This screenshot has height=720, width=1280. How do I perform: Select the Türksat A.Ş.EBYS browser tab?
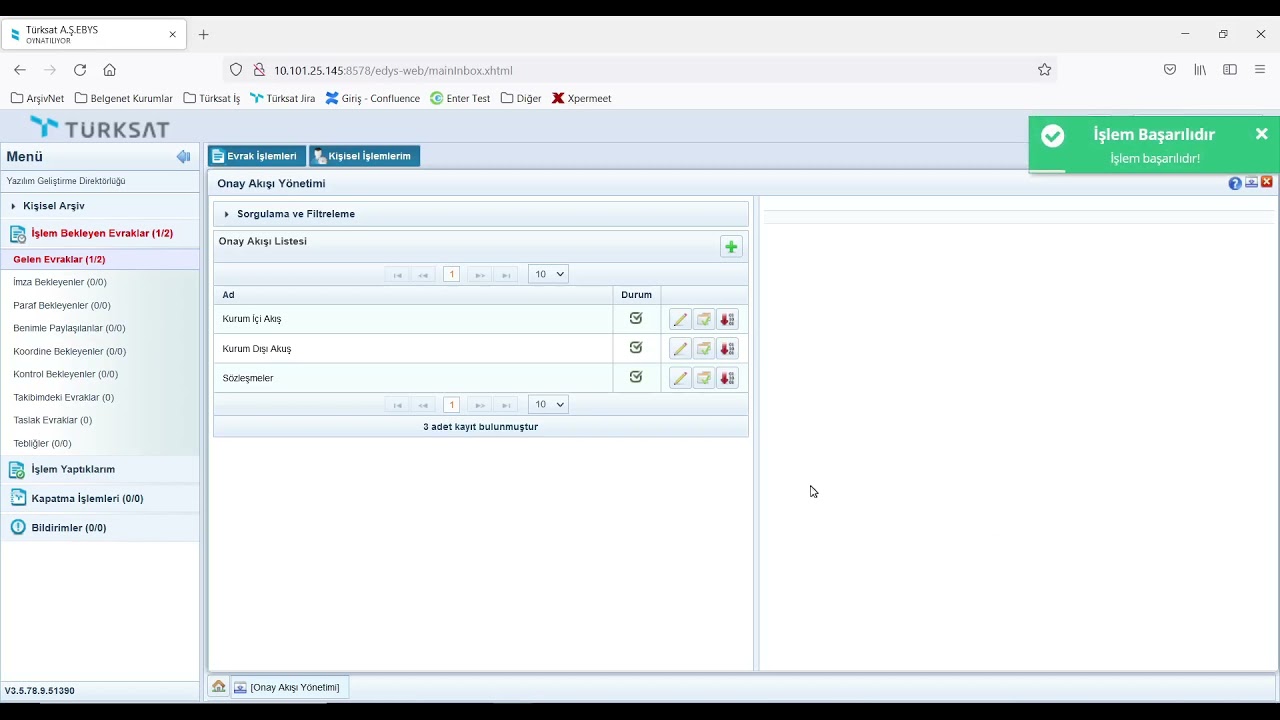(92, 34)
